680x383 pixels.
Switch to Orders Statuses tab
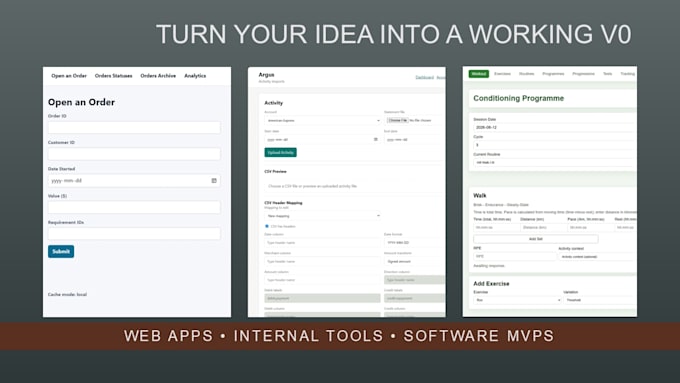point(114,75)
